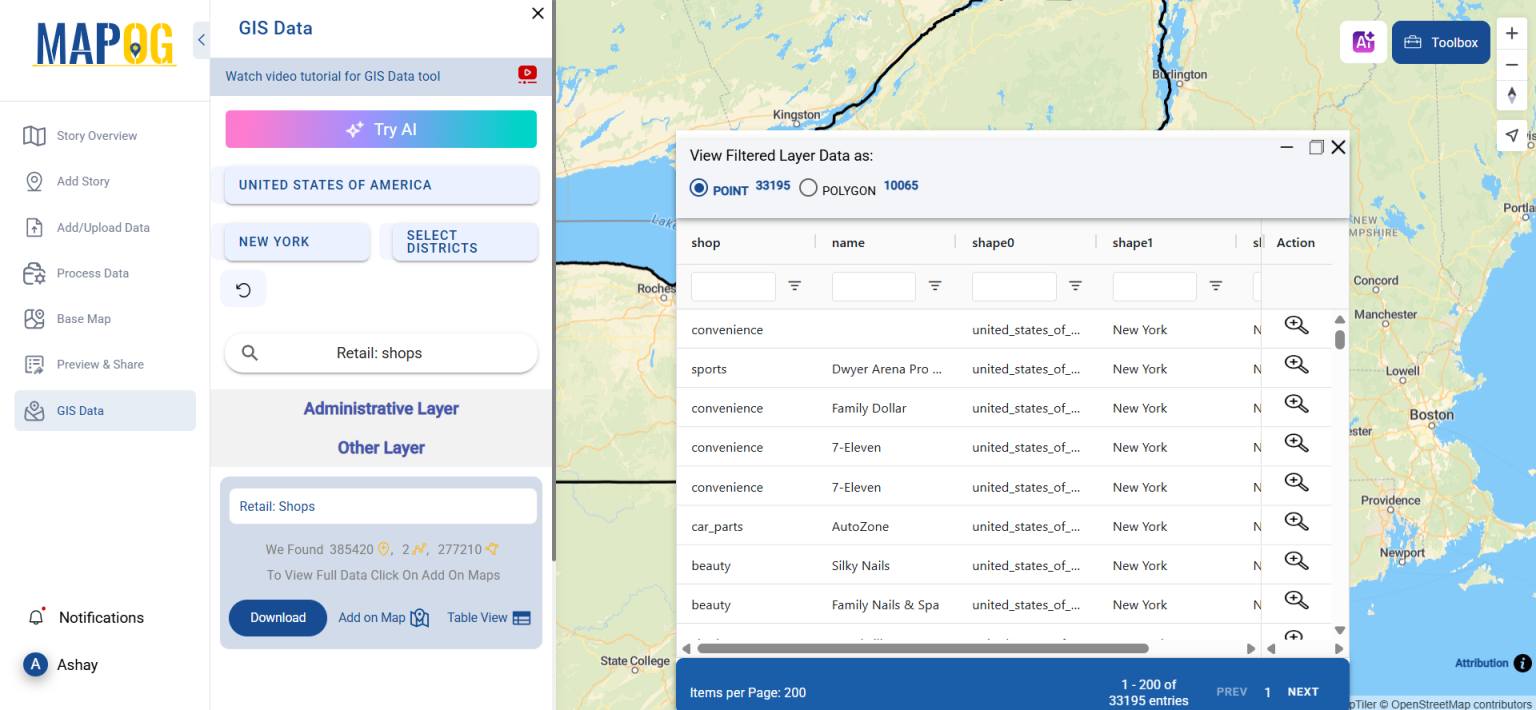Expand the Other Layer section
The image size is (1536, 710).
[381, 447]
